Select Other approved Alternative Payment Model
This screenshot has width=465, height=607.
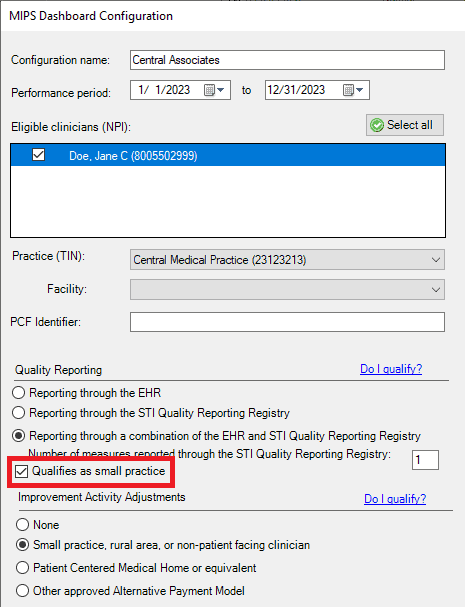(x=22, y=591)
